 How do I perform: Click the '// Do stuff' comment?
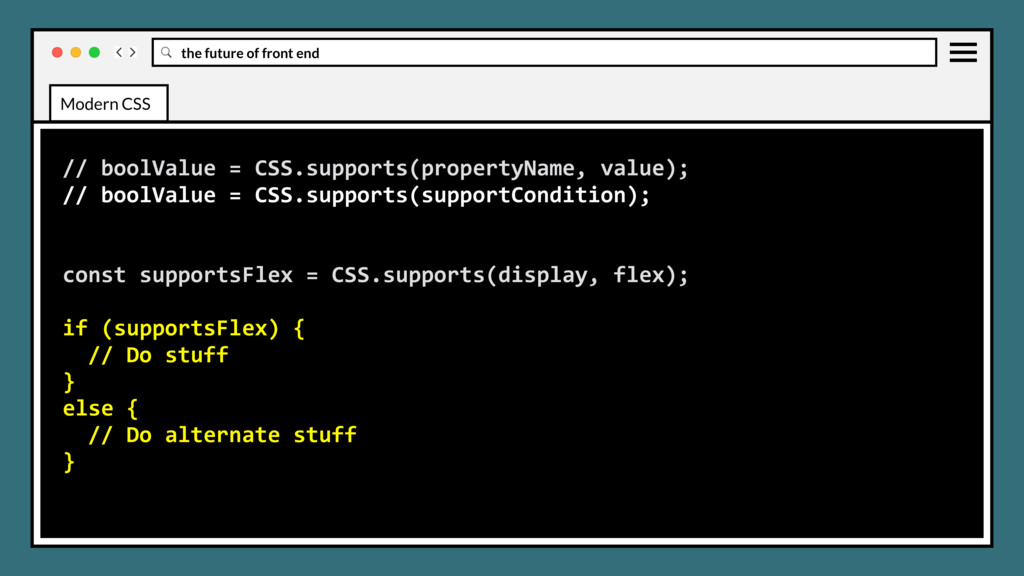pos(158,355)
